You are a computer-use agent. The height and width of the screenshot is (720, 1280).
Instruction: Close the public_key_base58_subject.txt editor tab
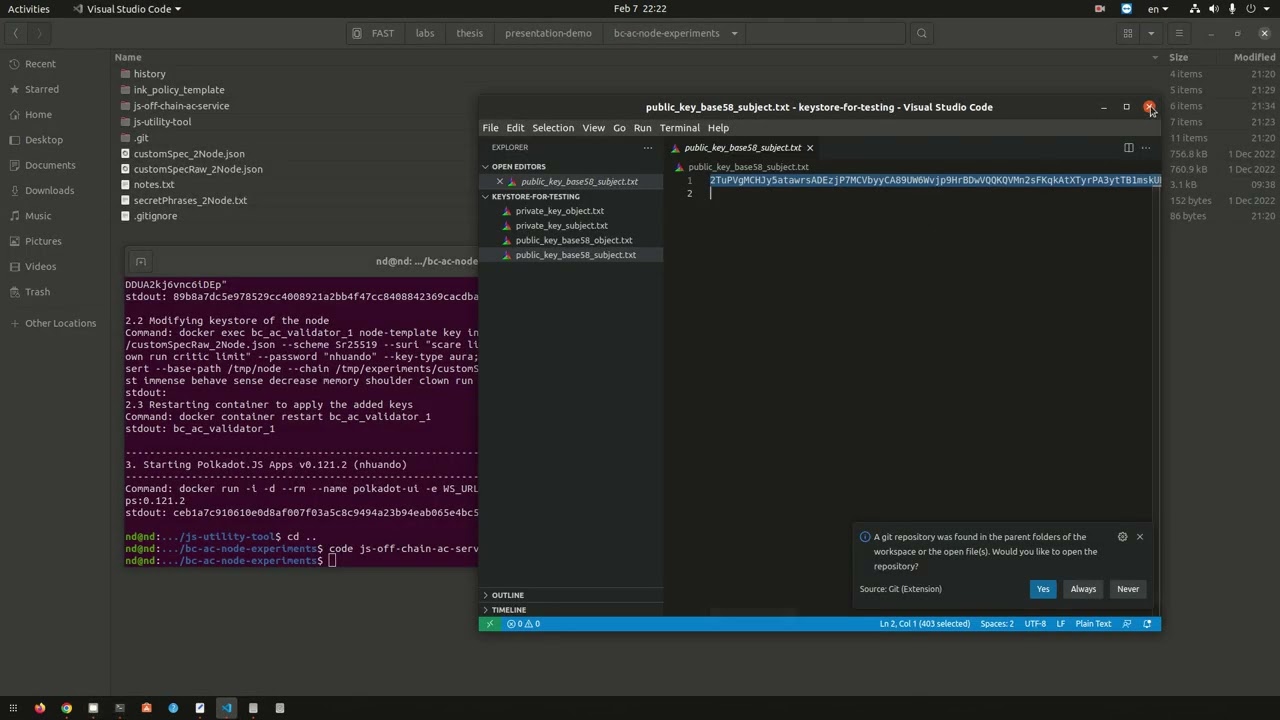(810, 148)
